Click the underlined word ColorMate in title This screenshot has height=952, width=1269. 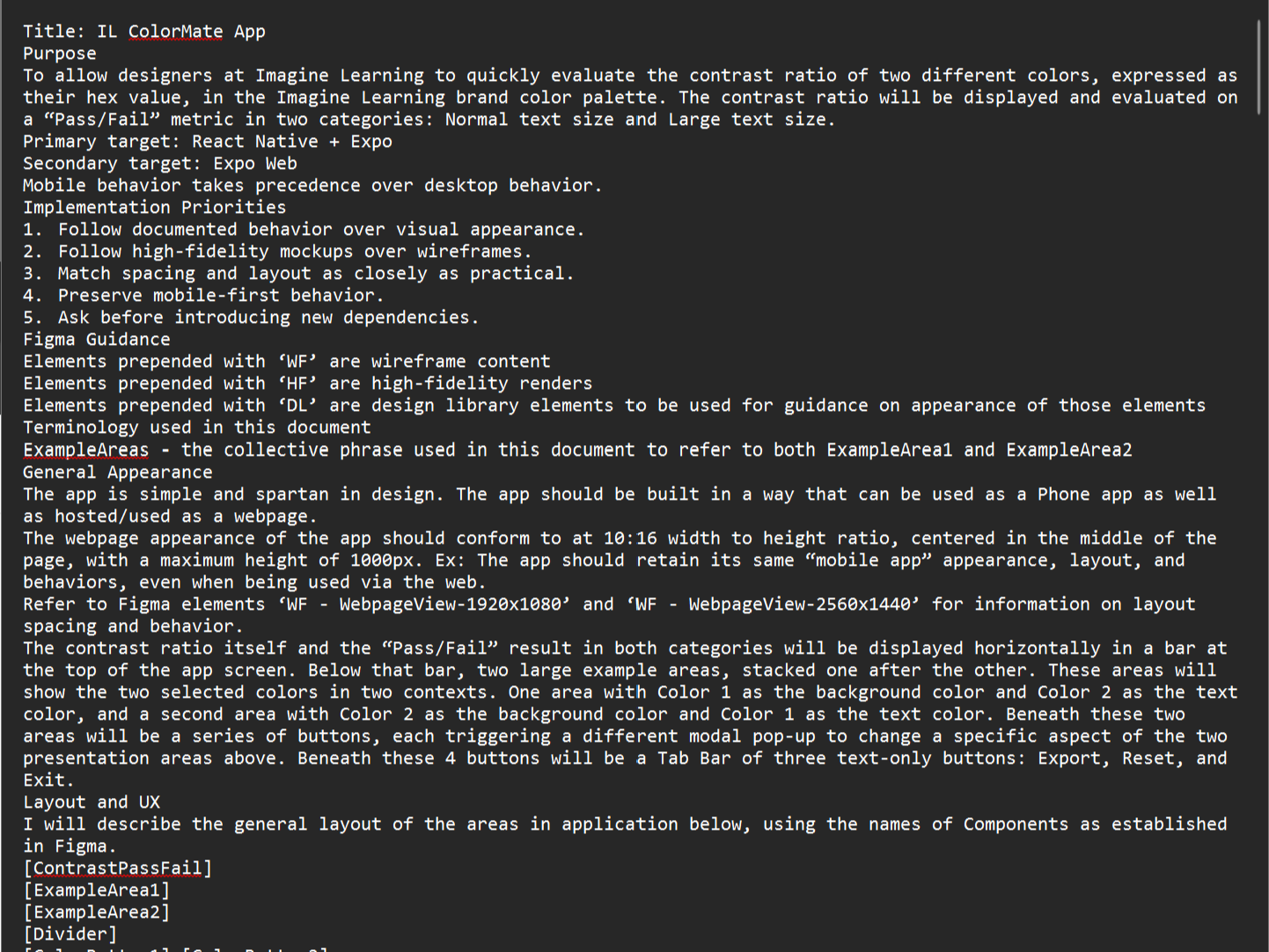click(175, 32)
